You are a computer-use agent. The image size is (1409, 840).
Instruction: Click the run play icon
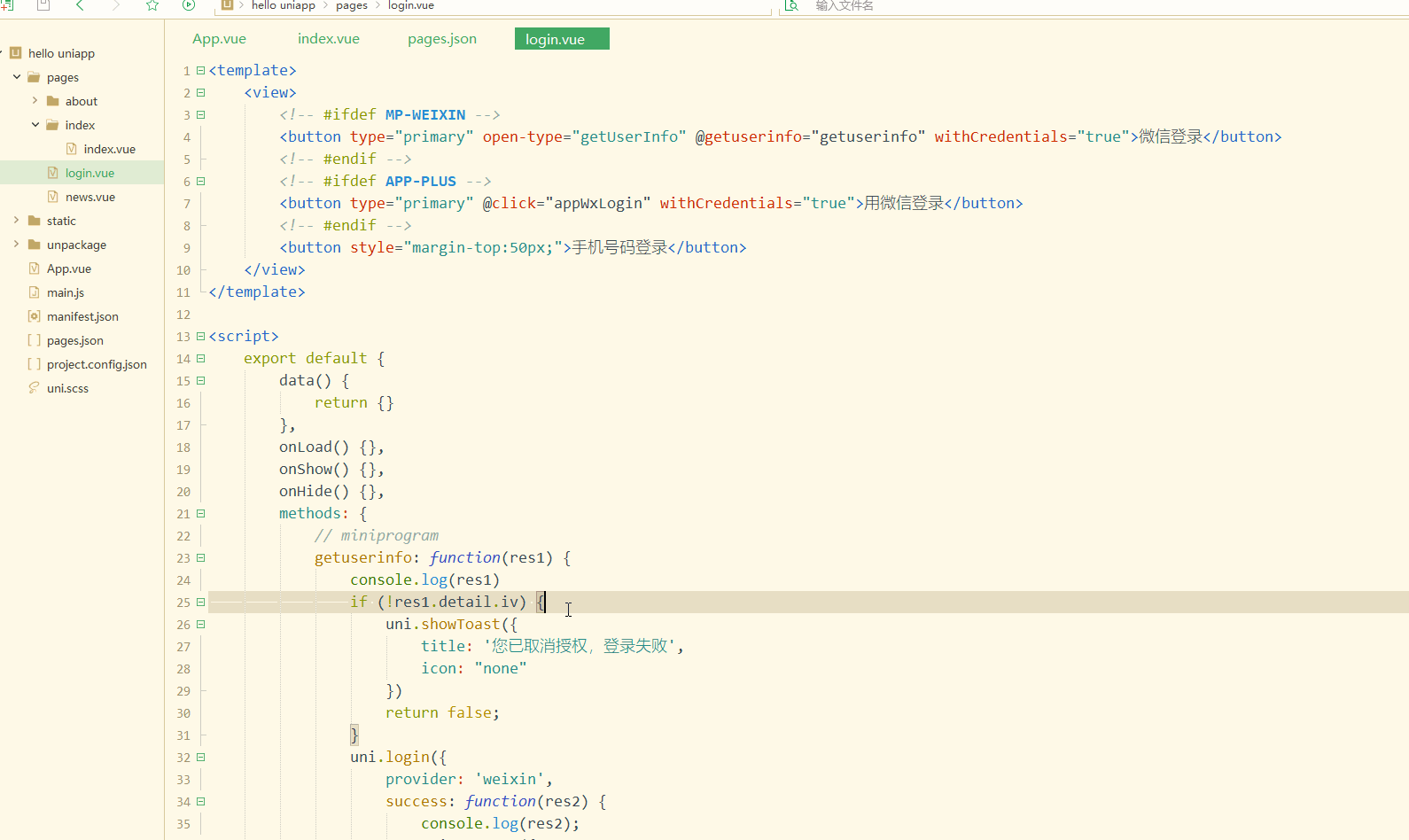click(189, 4)
